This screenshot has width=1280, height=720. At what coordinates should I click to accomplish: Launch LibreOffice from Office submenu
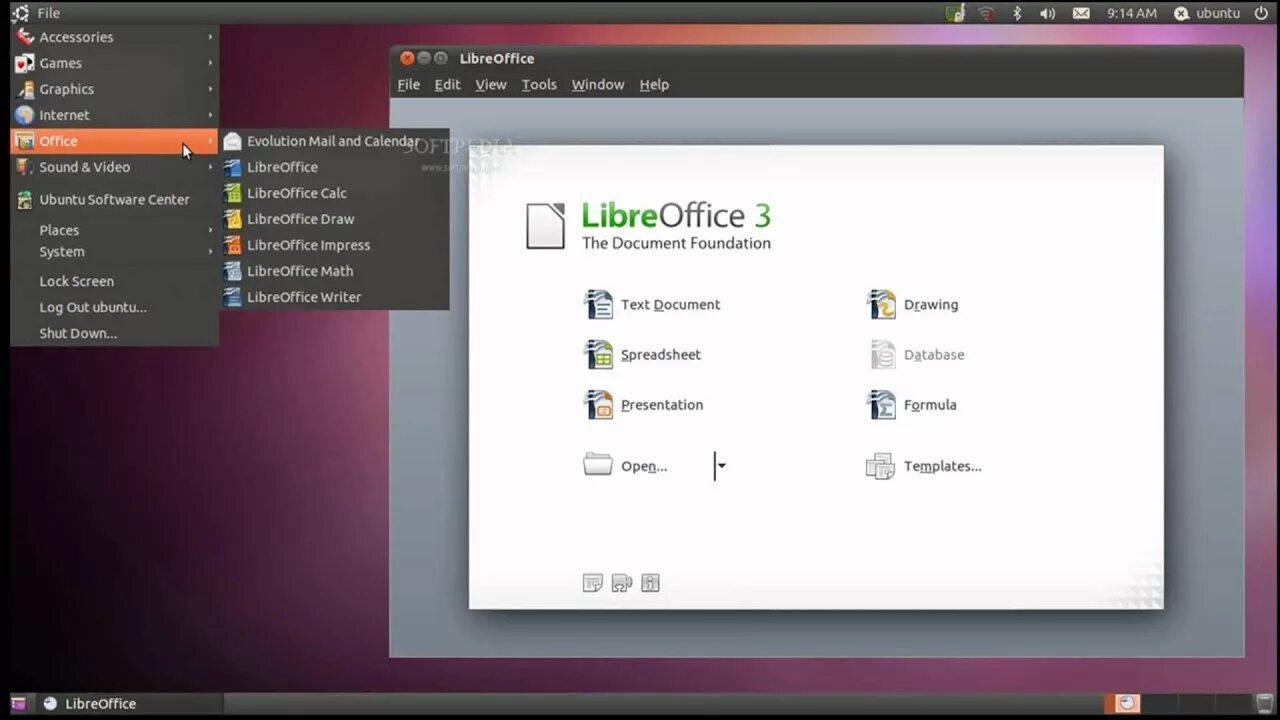[x=334, y=167]
